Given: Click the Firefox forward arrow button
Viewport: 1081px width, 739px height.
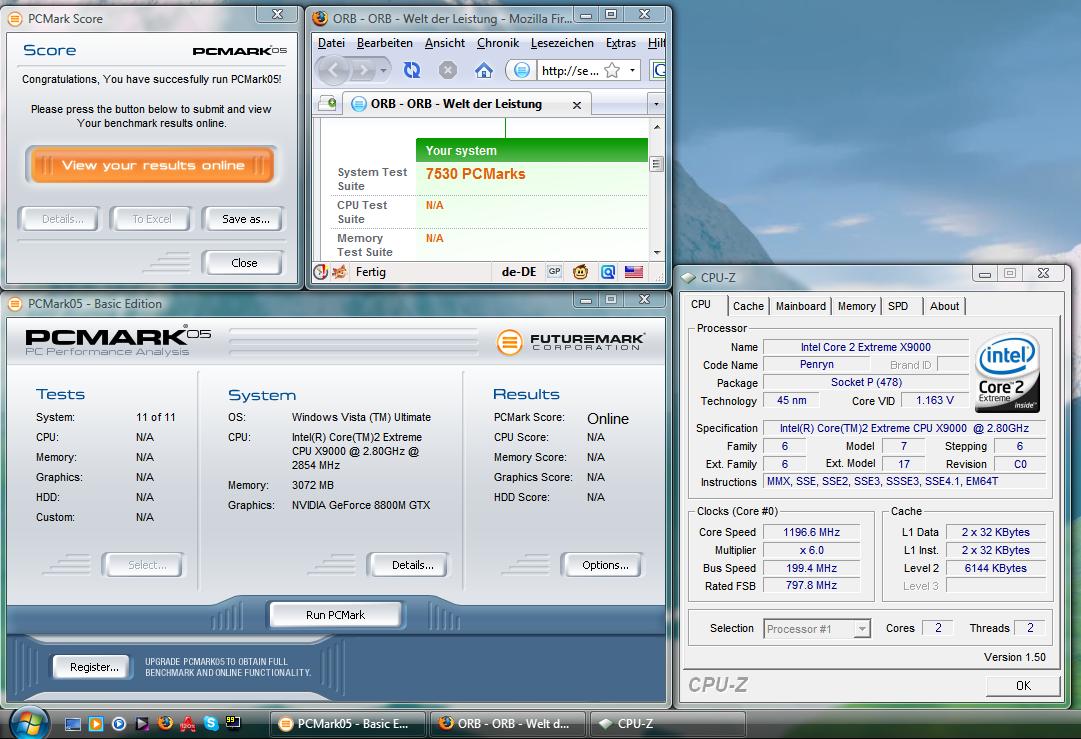Looking at the screenshot, I should 363,70.
